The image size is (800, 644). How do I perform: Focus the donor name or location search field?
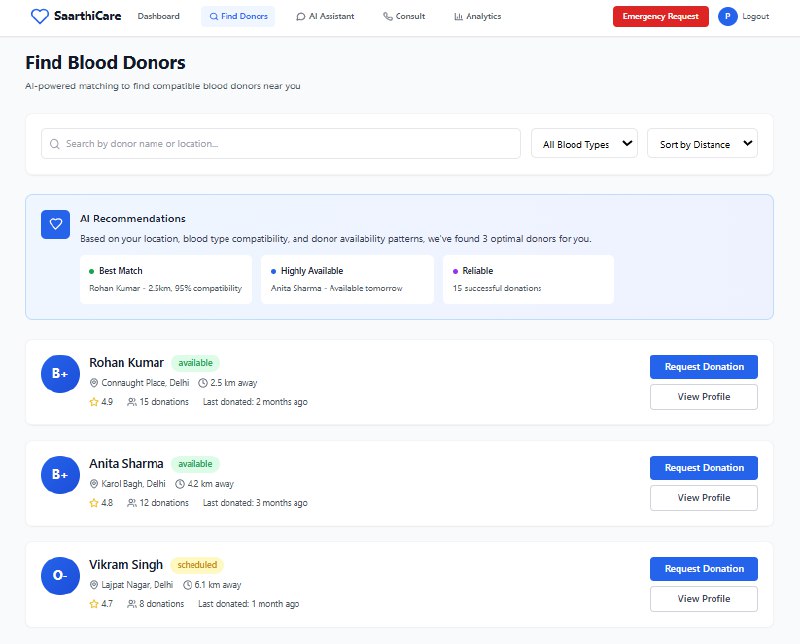point(281,143)
